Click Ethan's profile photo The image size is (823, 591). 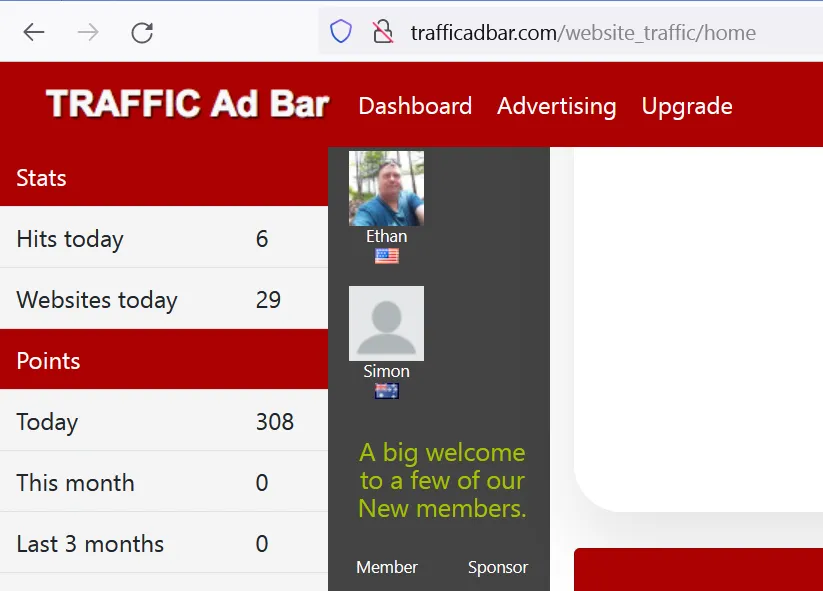[386, 188]
